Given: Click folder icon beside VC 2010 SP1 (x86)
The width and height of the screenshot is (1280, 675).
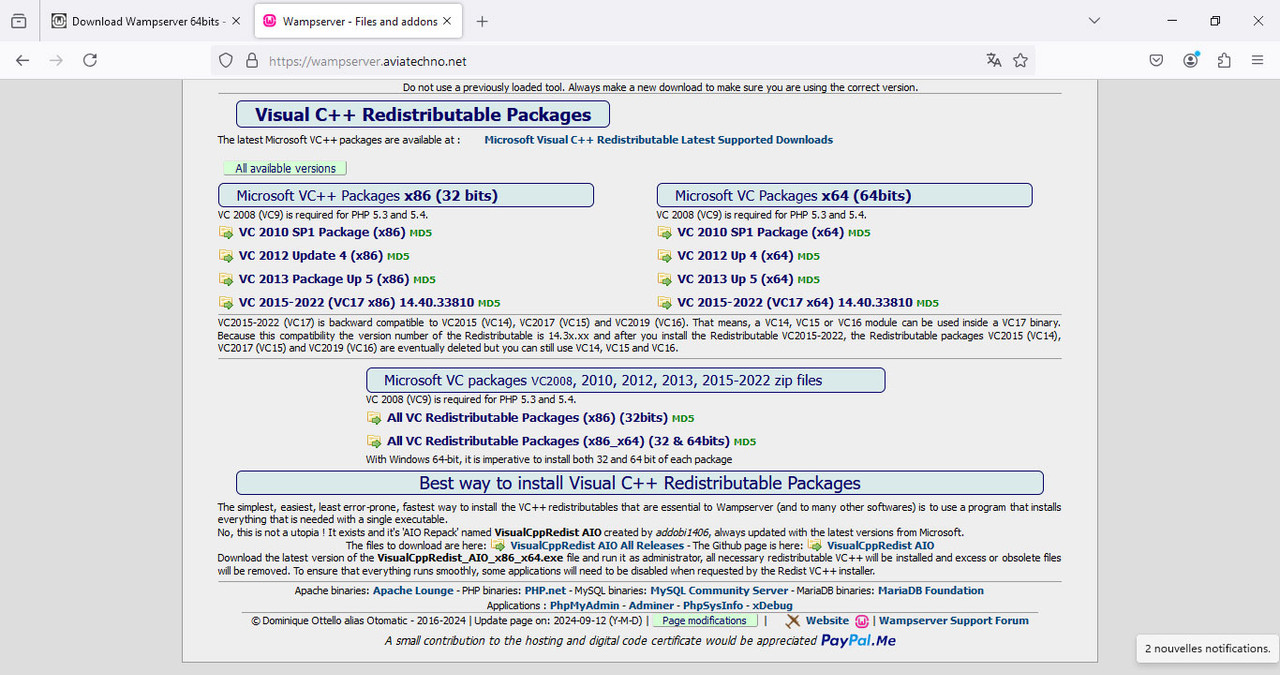Looking at the screenshot, I should point(226,232).
